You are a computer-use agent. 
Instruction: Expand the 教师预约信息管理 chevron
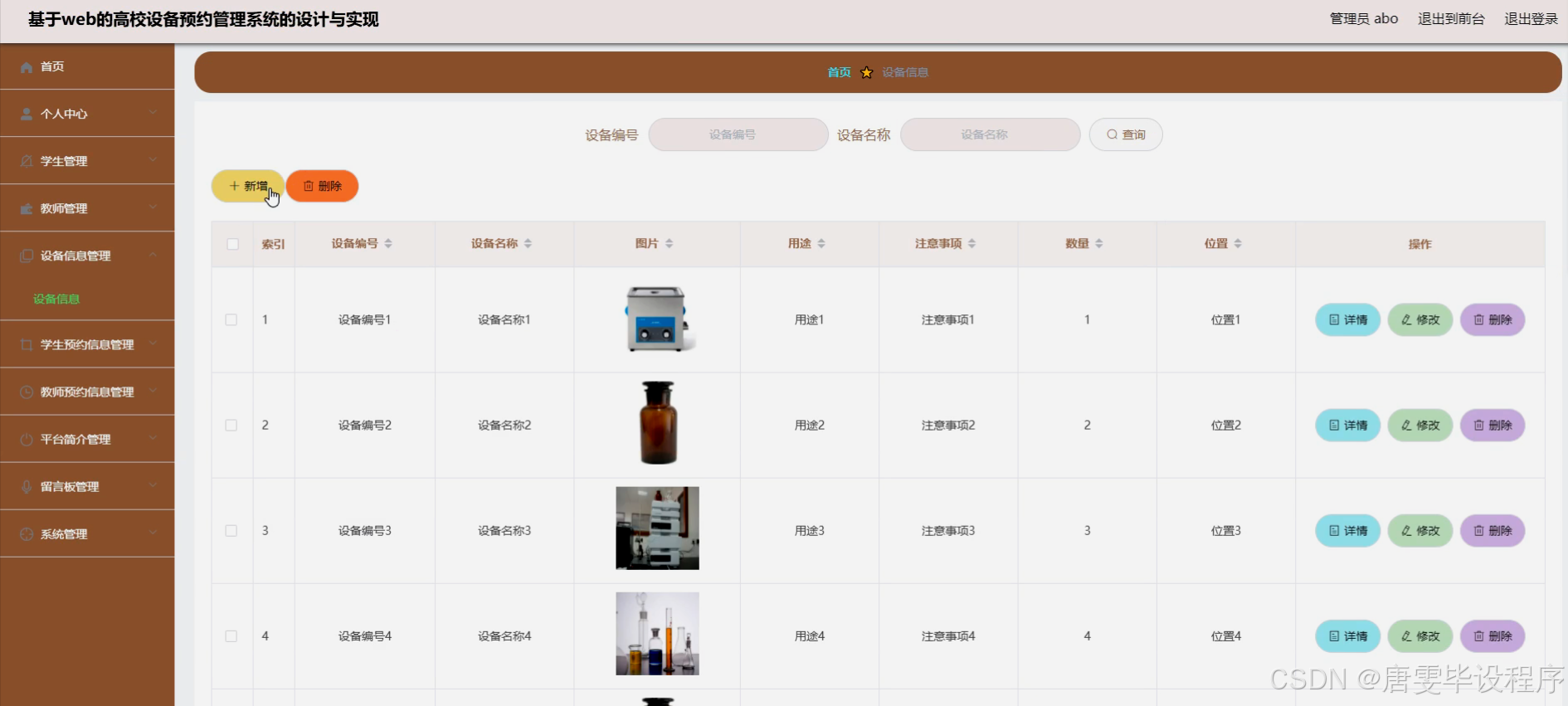(x=153, y=391)
